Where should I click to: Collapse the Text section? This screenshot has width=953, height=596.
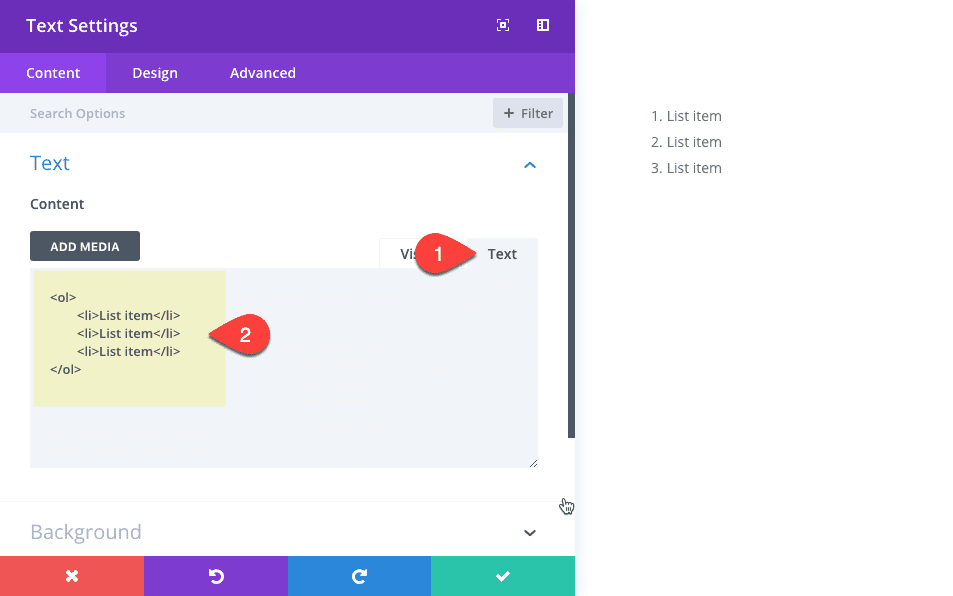click(x=529, y=164)
